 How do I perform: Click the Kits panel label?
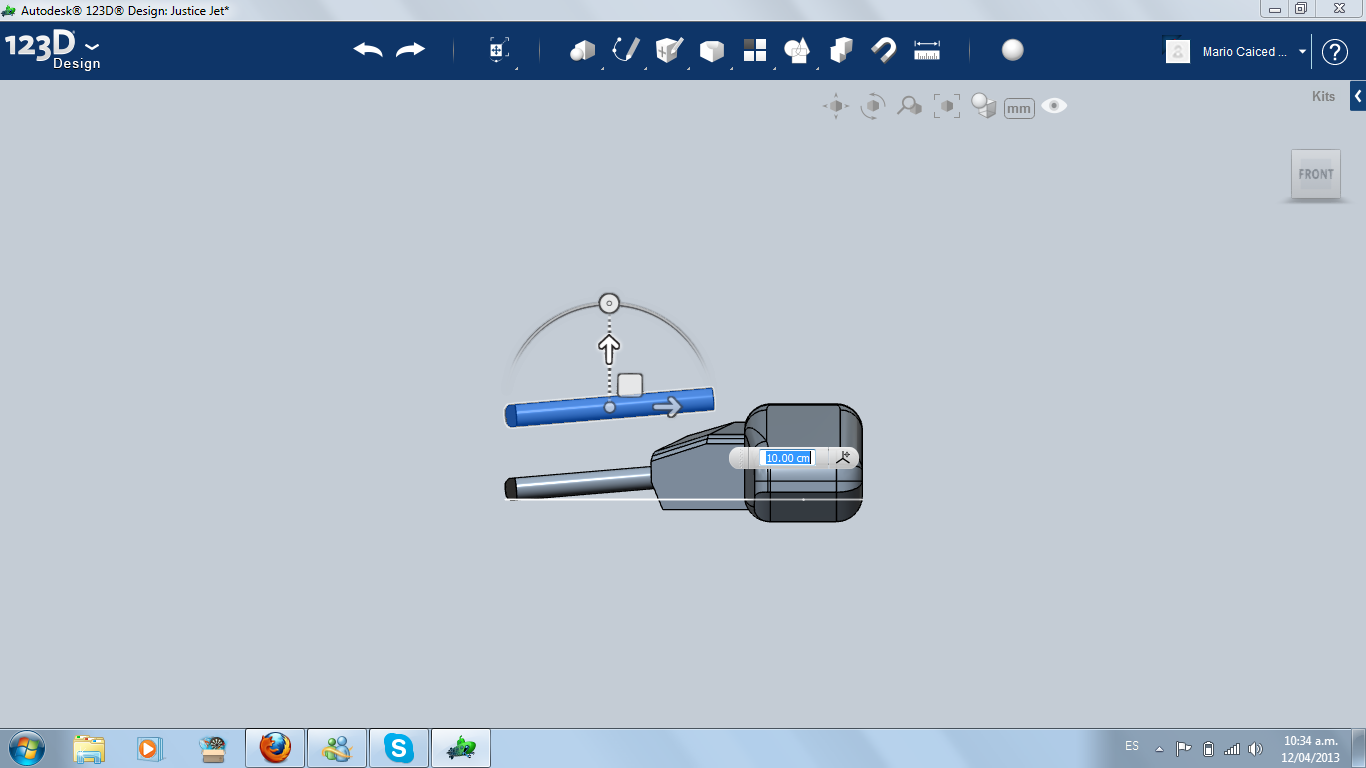click(x=1323, y=97)
